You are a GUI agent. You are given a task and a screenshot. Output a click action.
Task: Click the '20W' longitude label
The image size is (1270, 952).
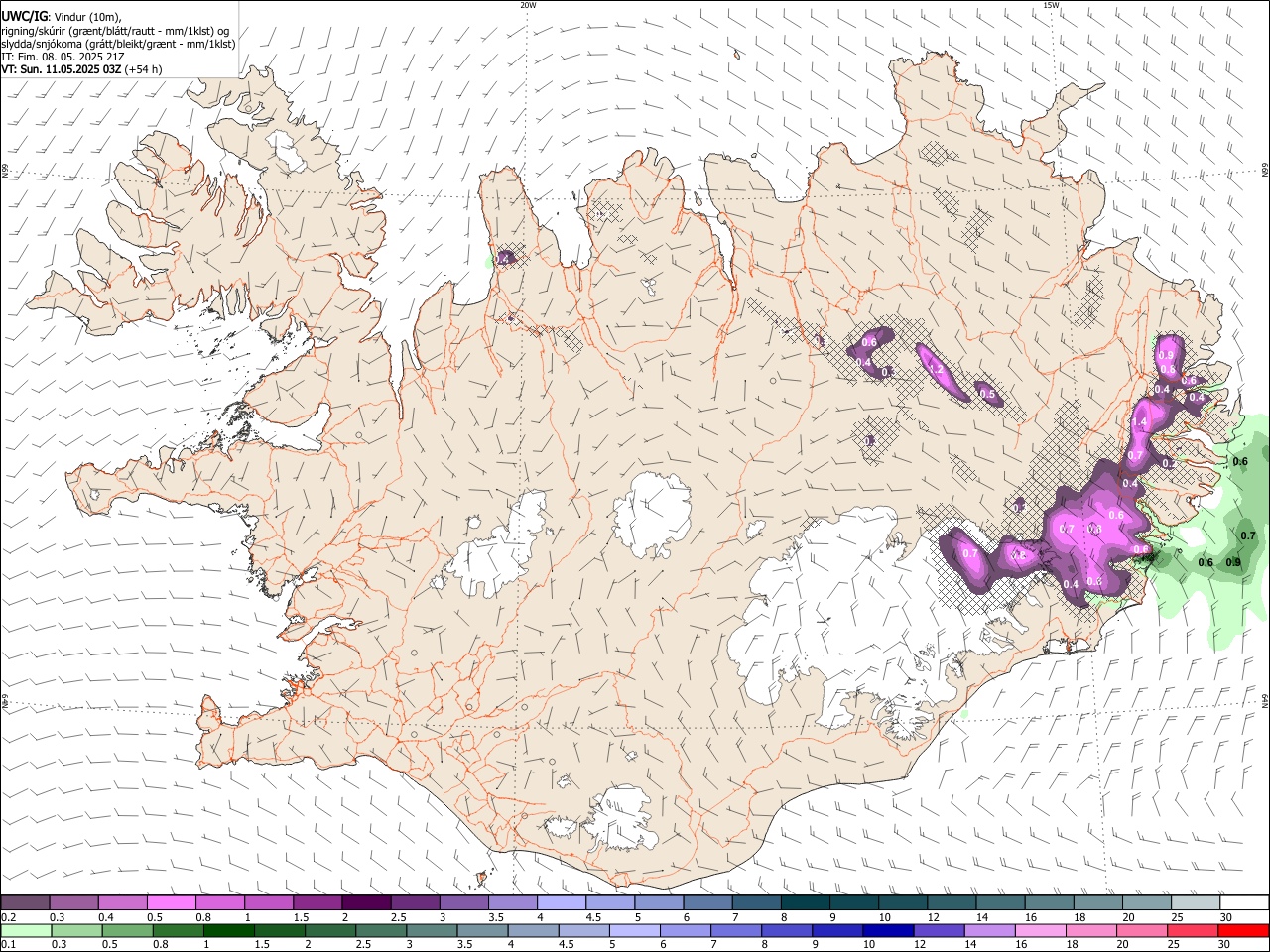point(528,5)
